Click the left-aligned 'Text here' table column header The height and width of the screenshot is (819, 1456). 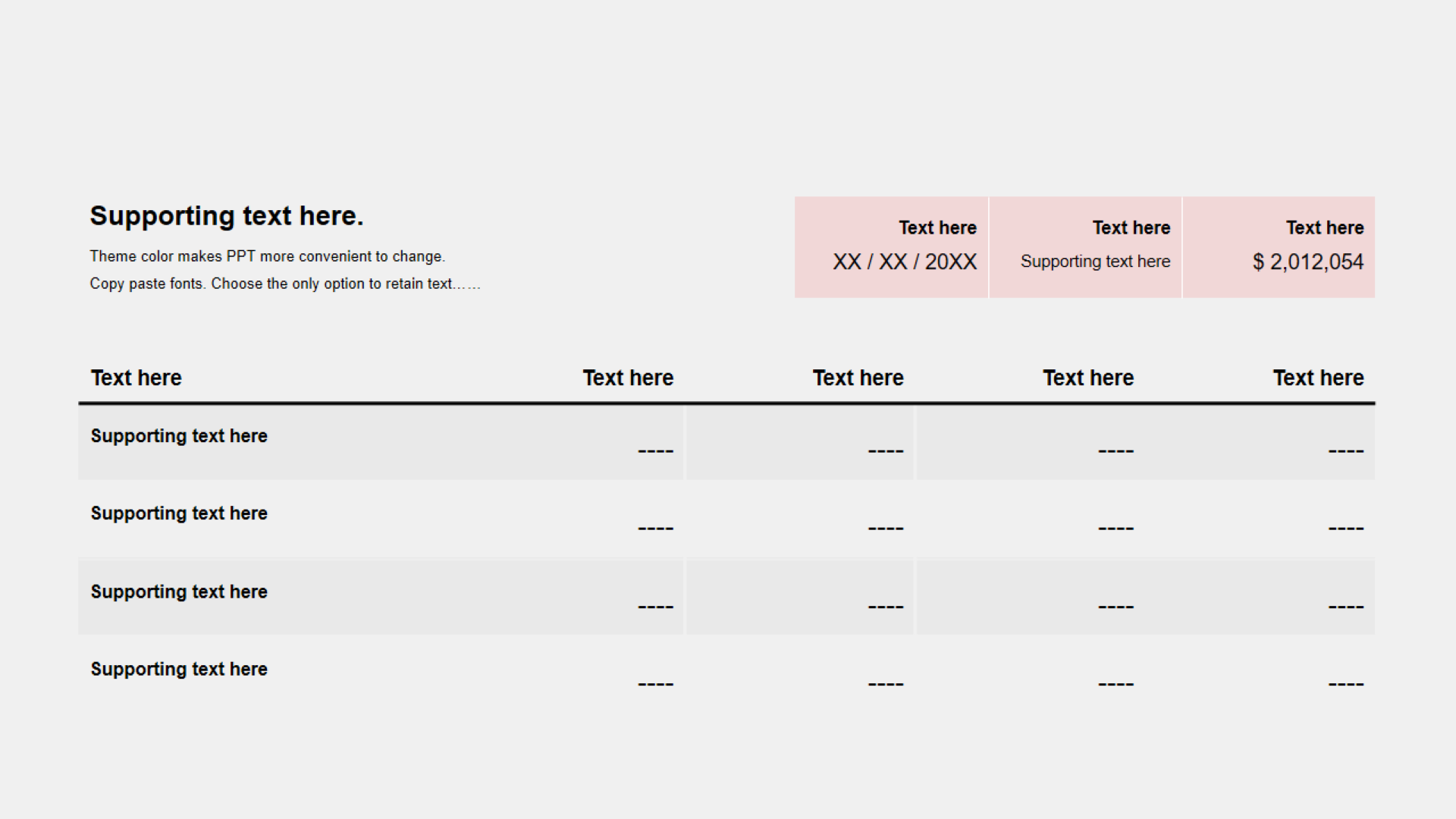(136, 378)
